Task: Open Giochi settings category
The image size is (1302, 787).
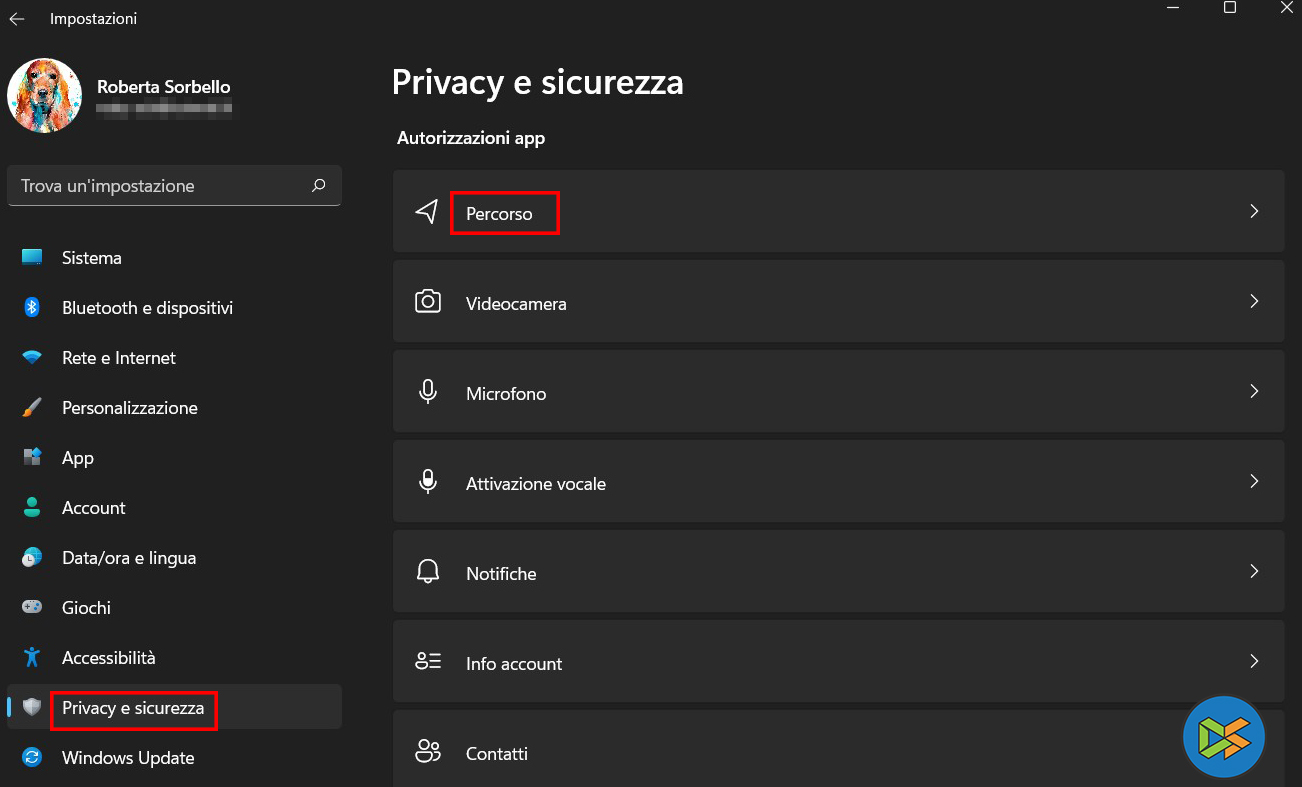Action: pyautogui.click(x=86, y=608)
